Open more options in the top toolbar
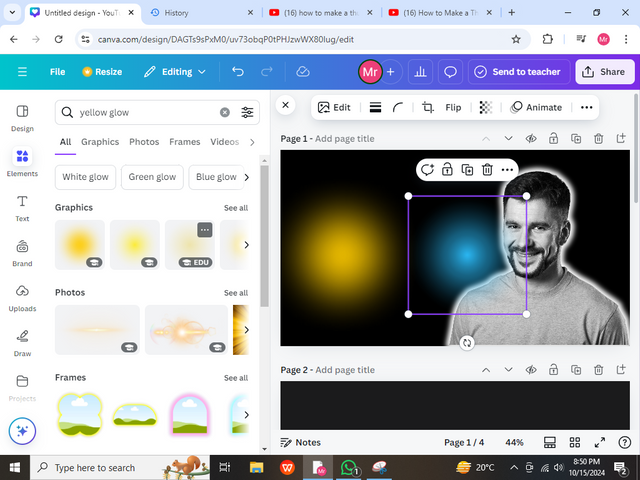The image size is (640, 480). 586,107
